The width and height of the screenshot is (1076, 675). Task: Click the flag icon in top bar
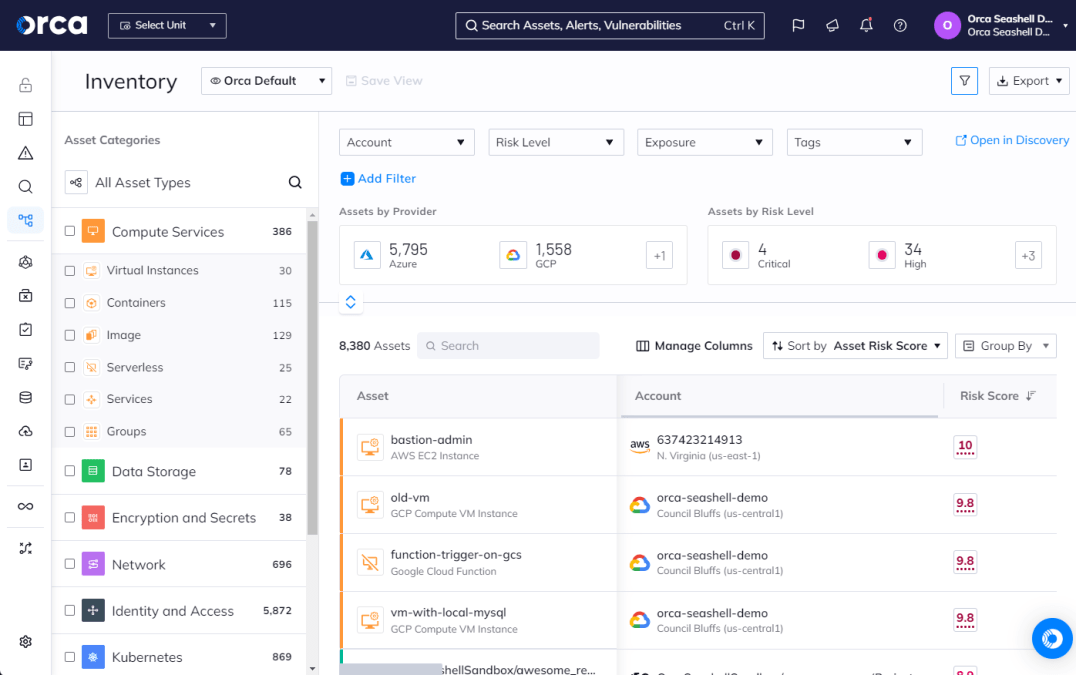coord(798,26)
